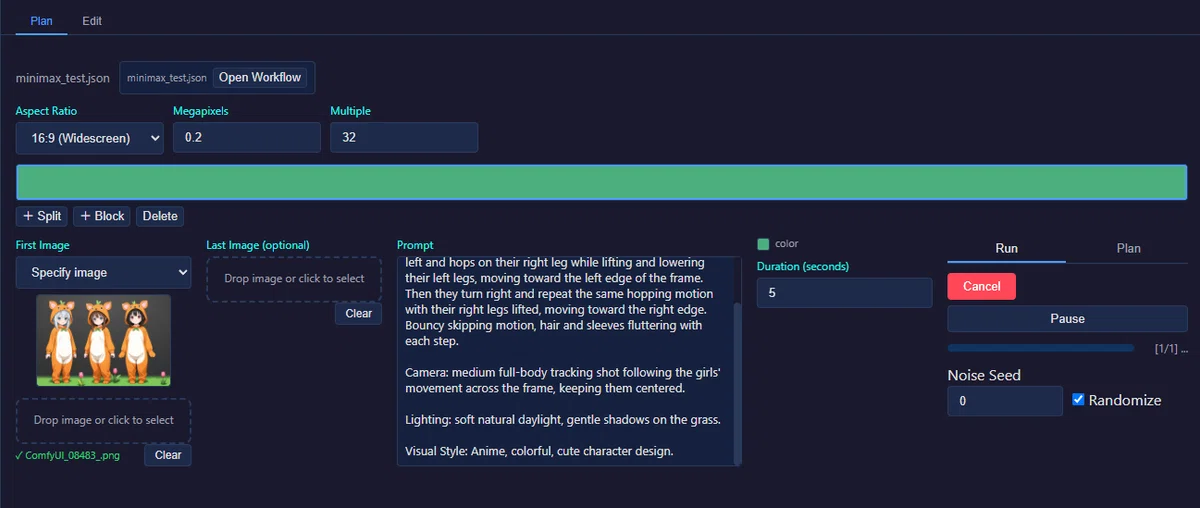The image size is (1200, 508).
Task: Click the First Image drop zone
Action: pyautogui.click(x=103, y=420)
